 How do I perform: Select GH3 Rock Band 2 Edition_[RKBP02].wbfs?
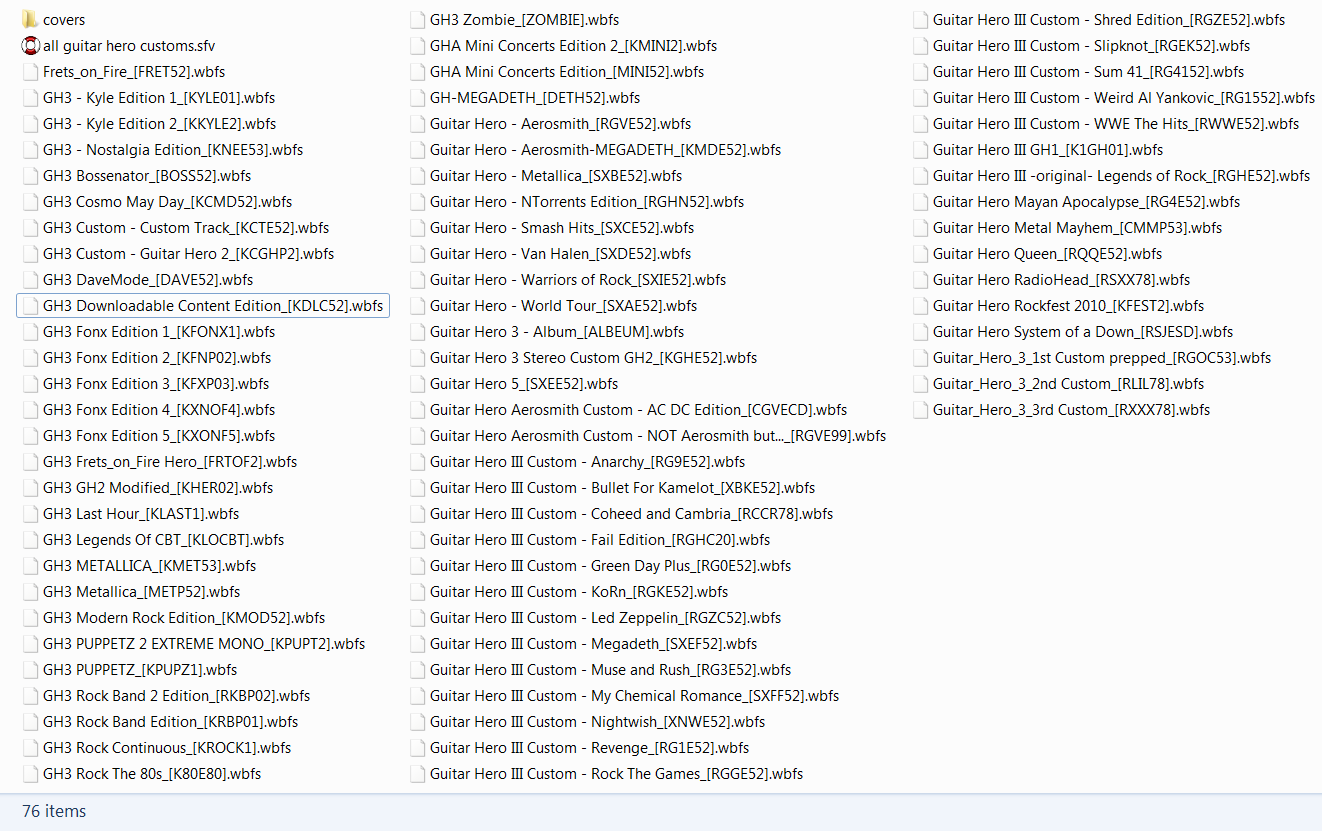pos(177,696)
